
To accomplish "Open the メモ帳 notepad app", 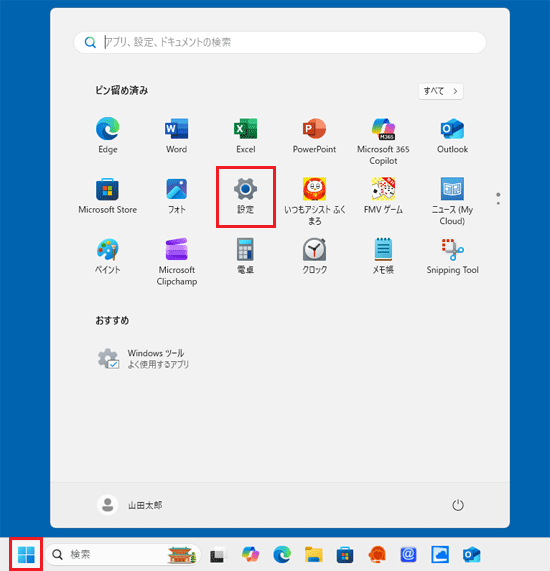I will click(383, 256).
